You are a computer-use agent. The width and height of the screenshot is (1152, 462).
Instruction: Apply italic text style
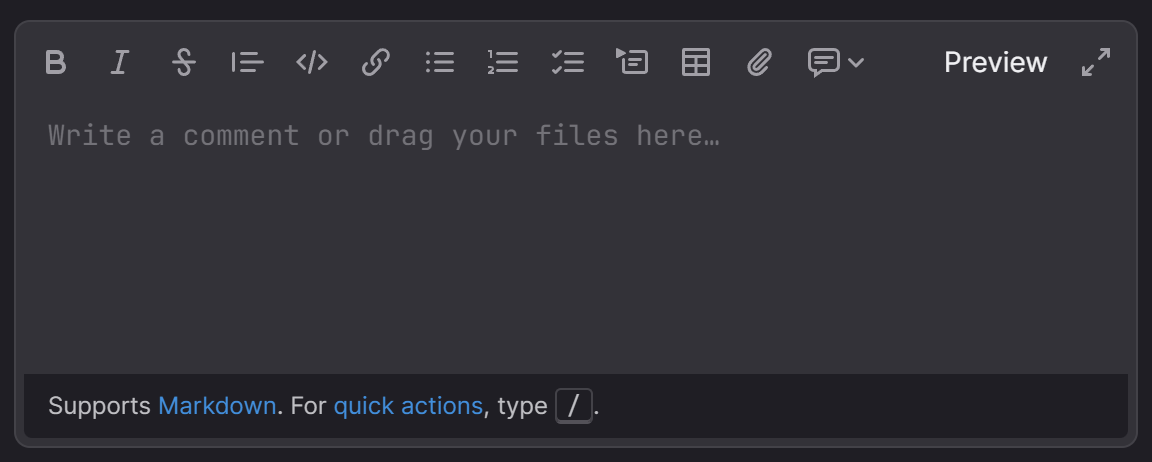(x=120, y=63)
